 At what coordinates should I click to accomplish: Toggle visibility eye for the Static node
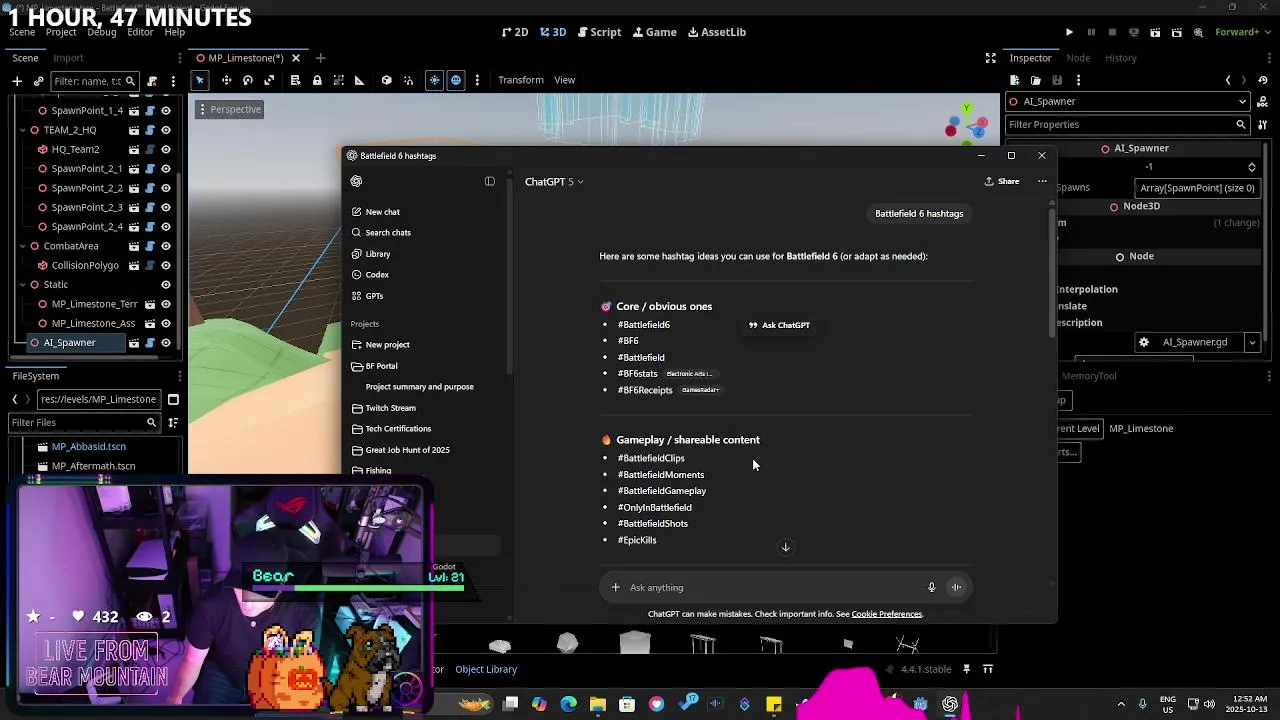pyautogui.click(x=166, y=285)
